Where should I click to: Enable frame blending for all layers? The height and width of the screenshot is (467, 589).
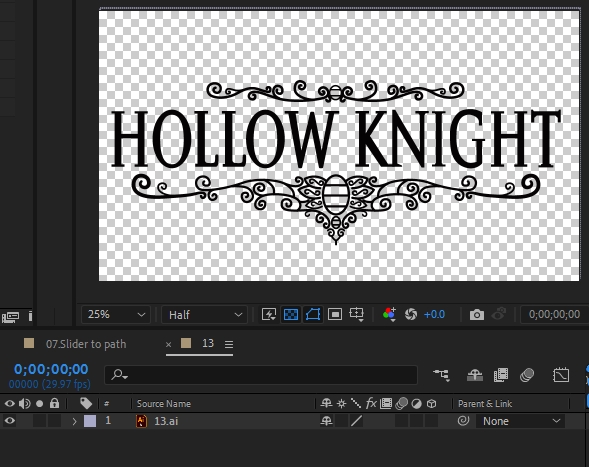coord(501,375)
